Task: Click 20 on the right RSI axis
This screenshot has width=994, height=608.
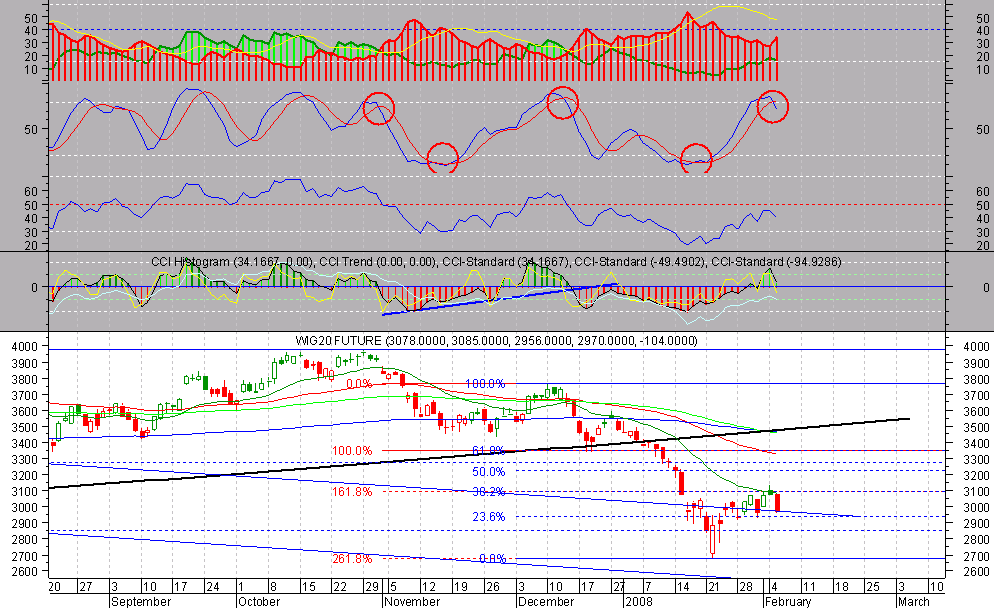Action: pyautogui.click(x=983, y=245)
